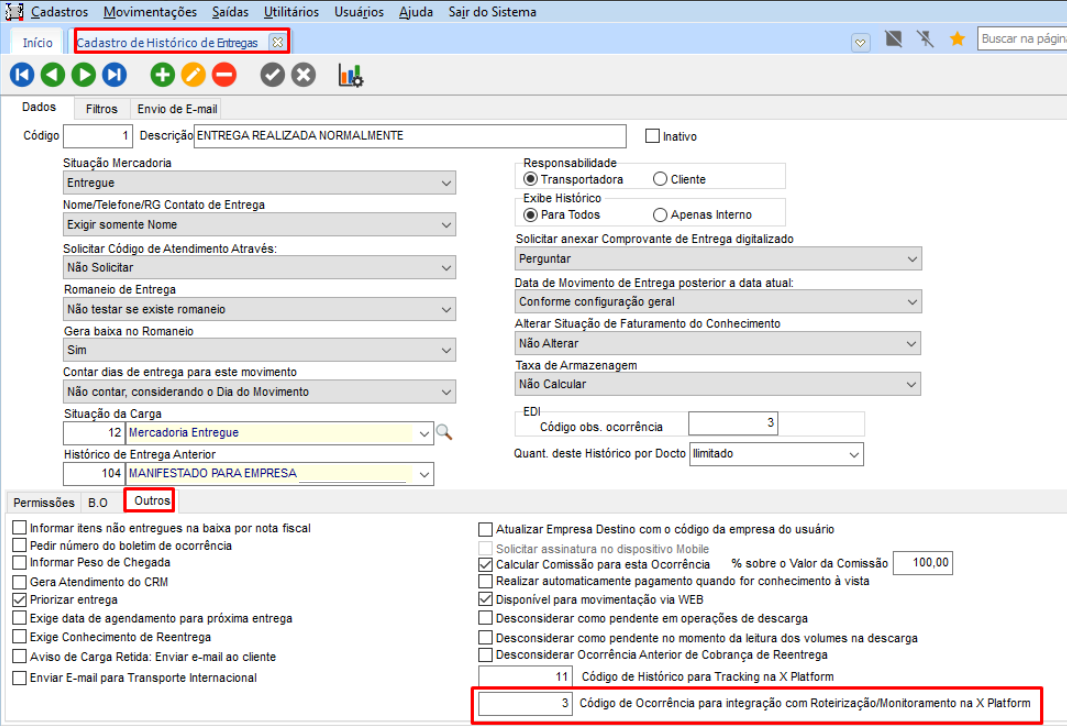
Task: Close the Cadastro de Histórico de Entregas tab
Action: pyautogui.click(x=278, y=42)
